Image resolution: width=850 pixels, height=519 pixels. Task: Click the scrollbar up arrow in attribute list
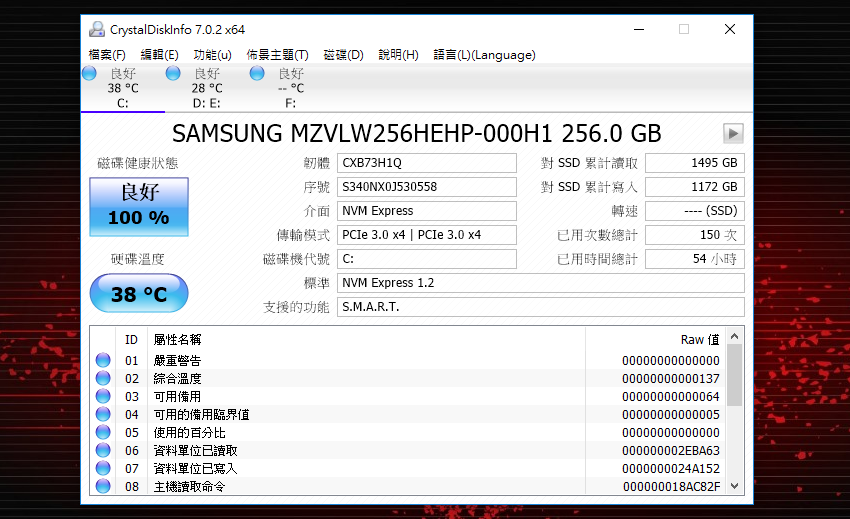pyautogui.click(x=735, y=336)
